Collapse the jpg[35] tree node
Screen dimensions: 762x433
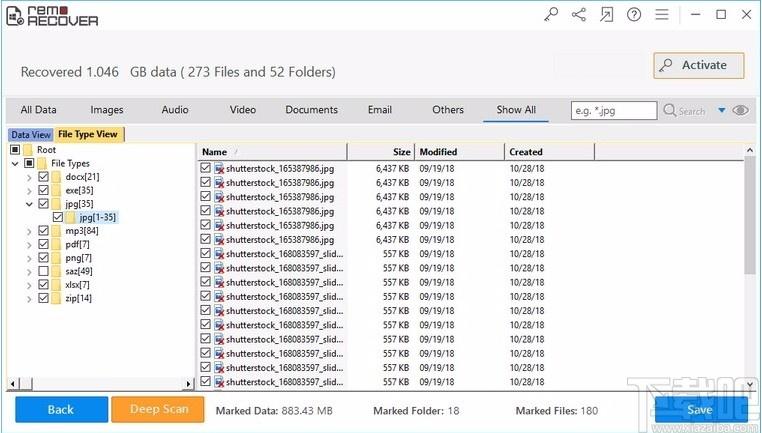point(29,204)
